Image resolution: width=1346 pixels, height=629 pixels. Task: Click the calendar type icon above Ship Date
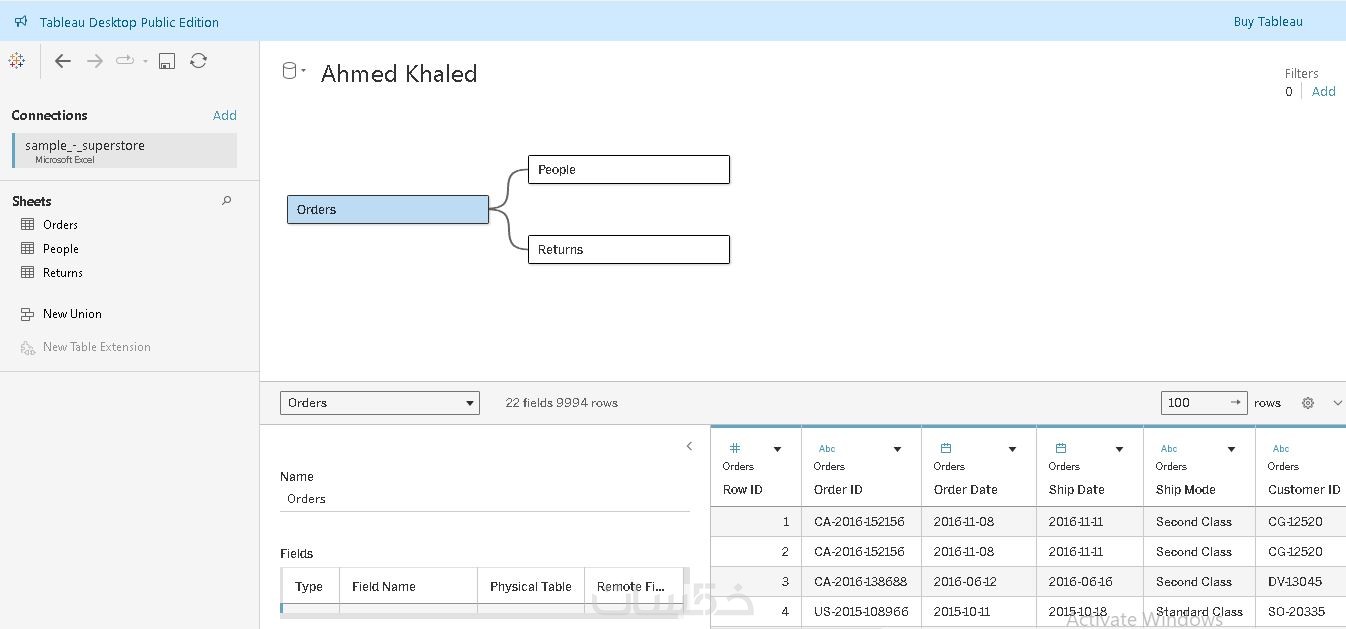tap(1061, 448)
